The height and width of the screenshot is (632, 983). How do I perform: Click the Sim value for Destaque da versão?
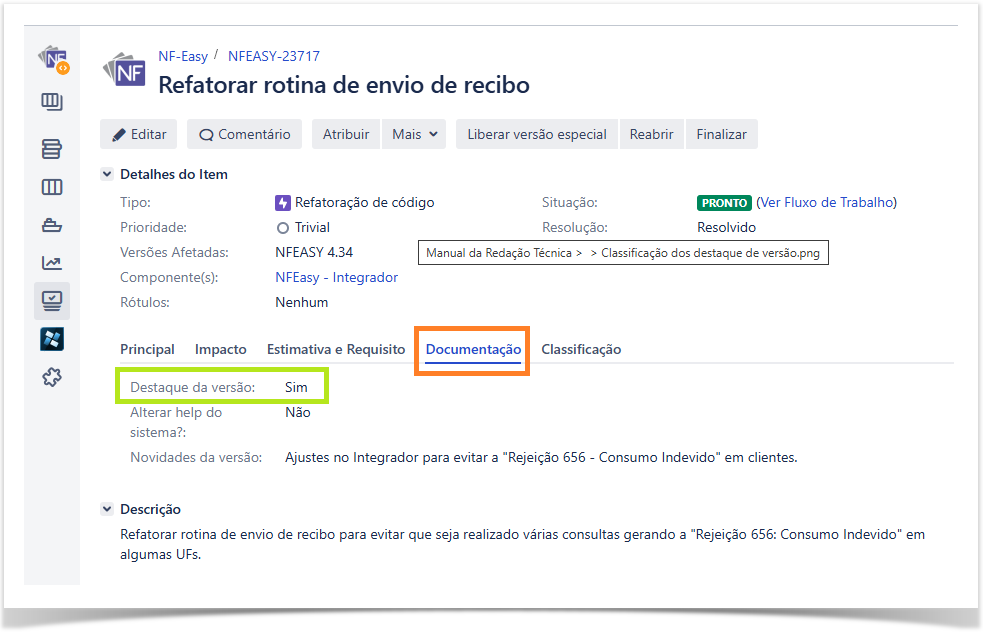pyautogui.click(x=296, y=387)
